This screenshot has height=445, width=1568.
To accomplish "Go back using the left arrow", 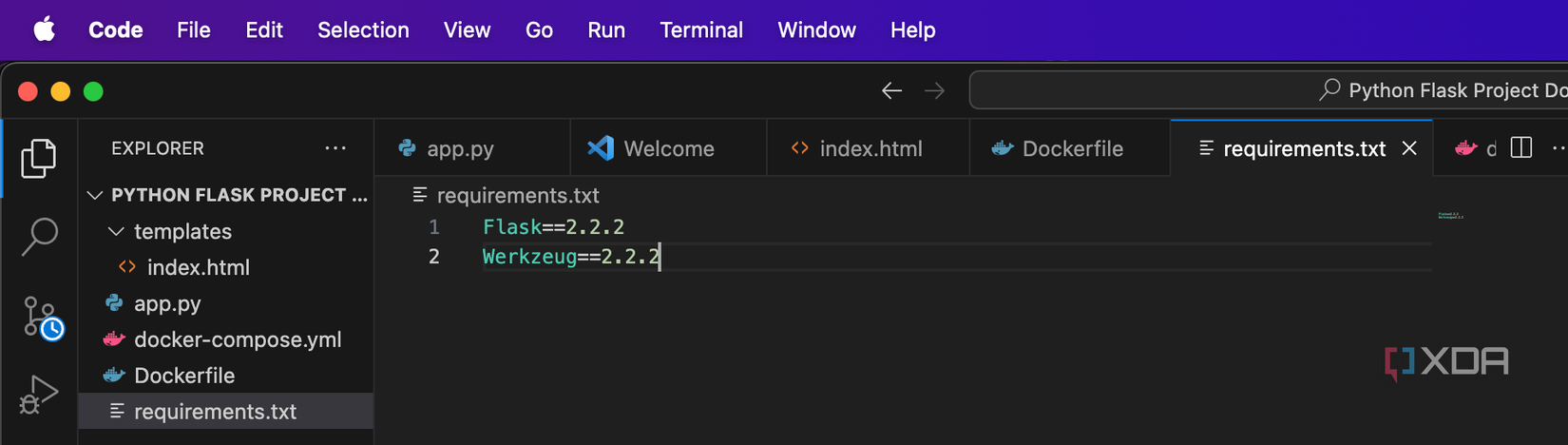I will click(891, 90).
